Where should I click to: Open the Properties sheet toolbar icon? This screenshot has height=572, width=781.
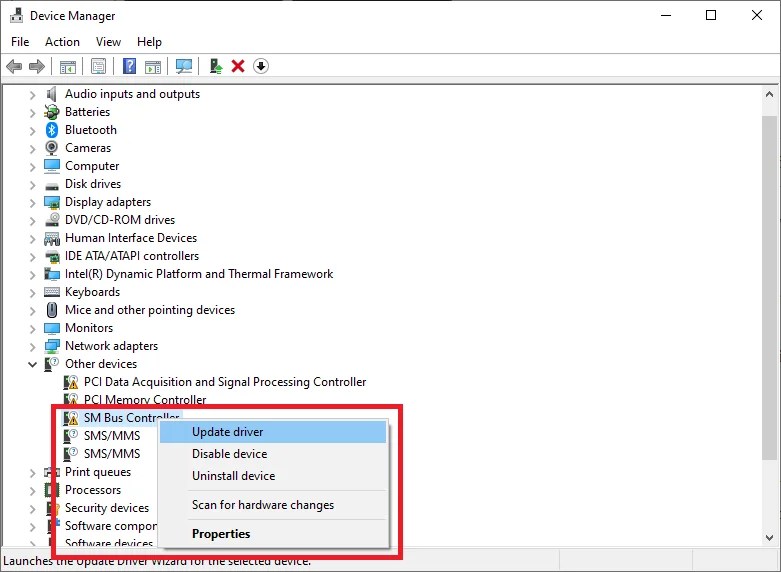(x=99, y=66)
